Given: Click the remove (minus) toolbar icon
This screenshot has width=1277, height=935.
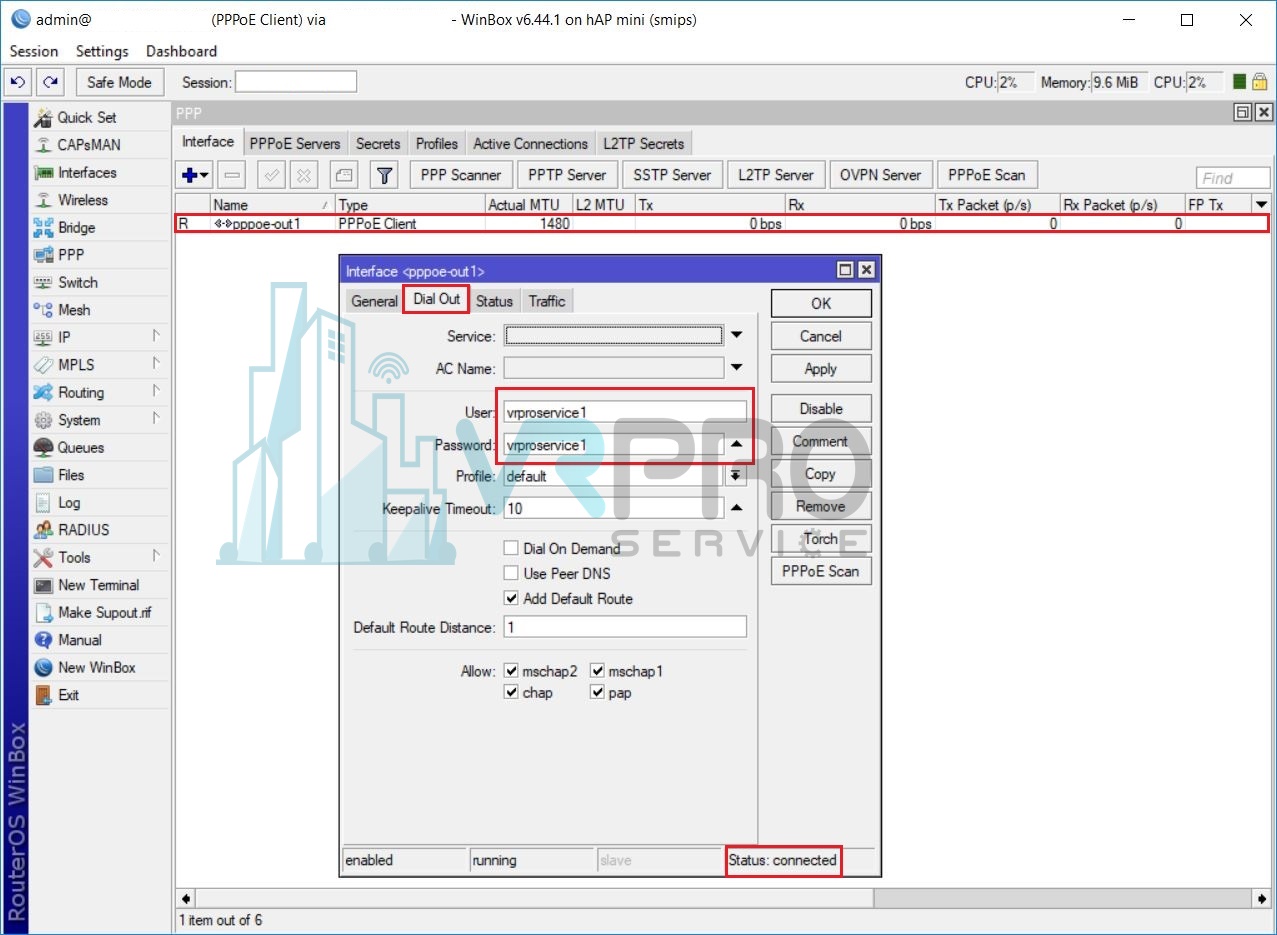Looking at the screenshot, I should pos(232,175).
